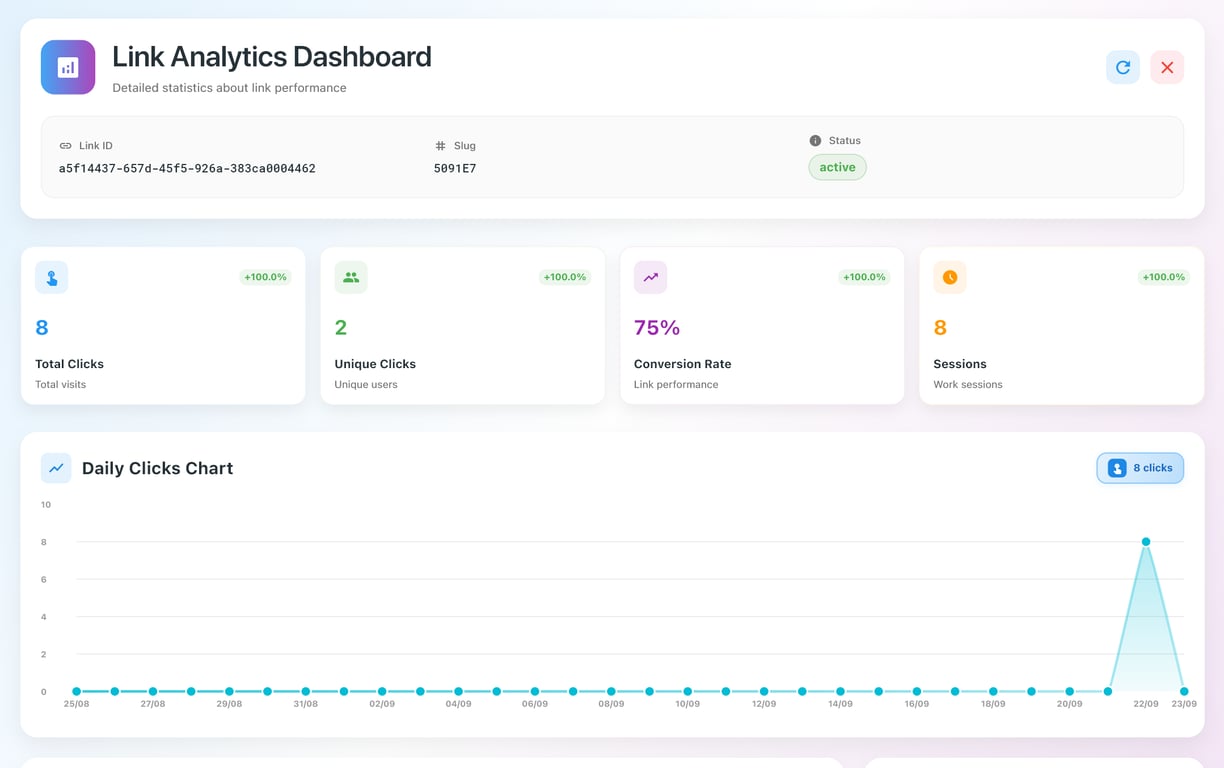
Task: Click the Sessions clock icon
Action: pyautogui.click(x=949, y=278)
